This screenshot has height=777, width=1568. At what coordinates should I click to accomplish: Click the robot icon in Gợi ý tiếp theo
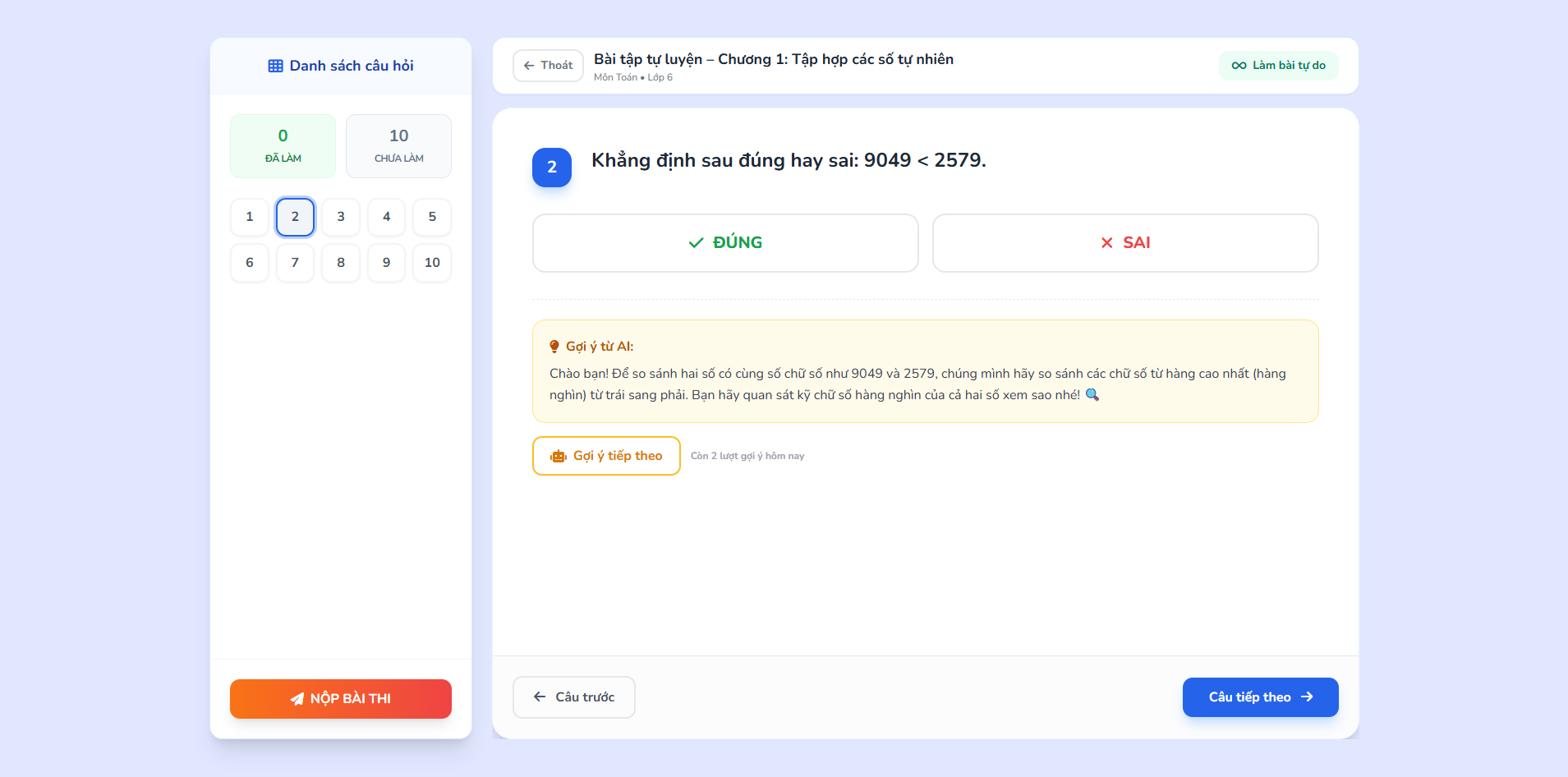click(559, 457)
